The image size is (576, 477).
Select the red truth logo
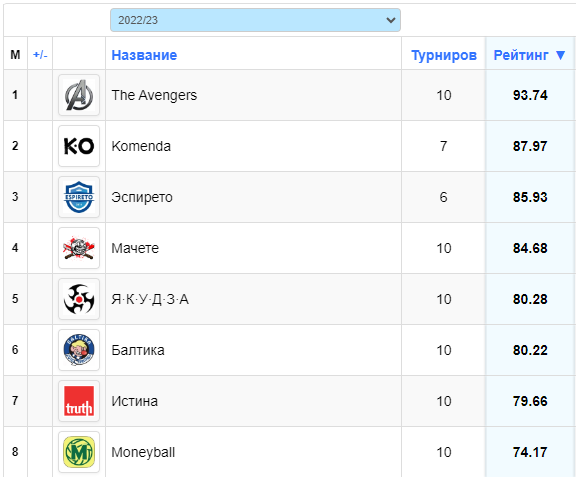[x=79, y=401]
